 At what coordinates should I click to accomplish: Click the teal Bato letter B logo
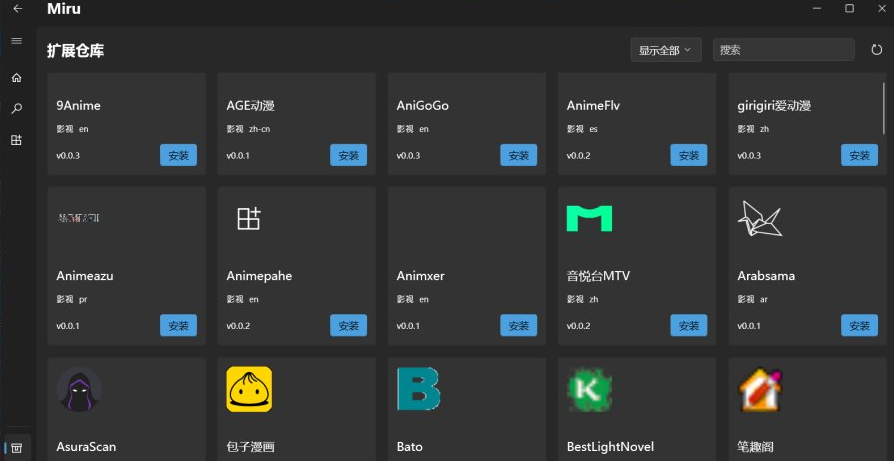(418, 389)
